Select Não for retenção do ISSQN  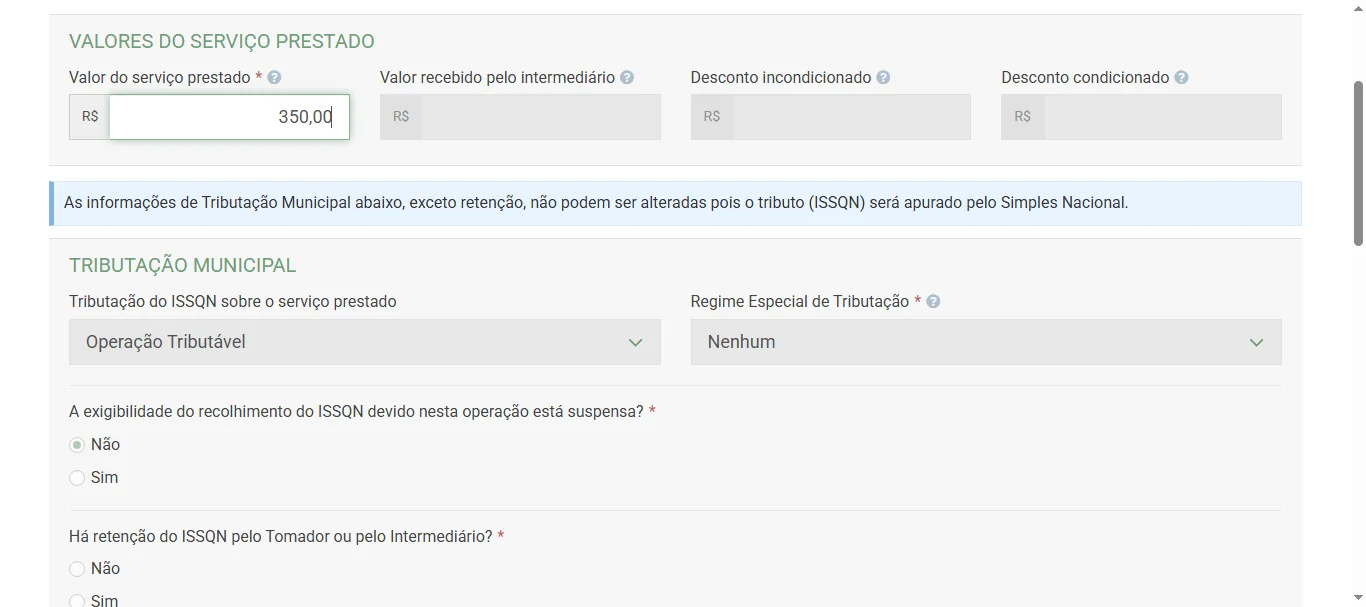pos(77,568)
